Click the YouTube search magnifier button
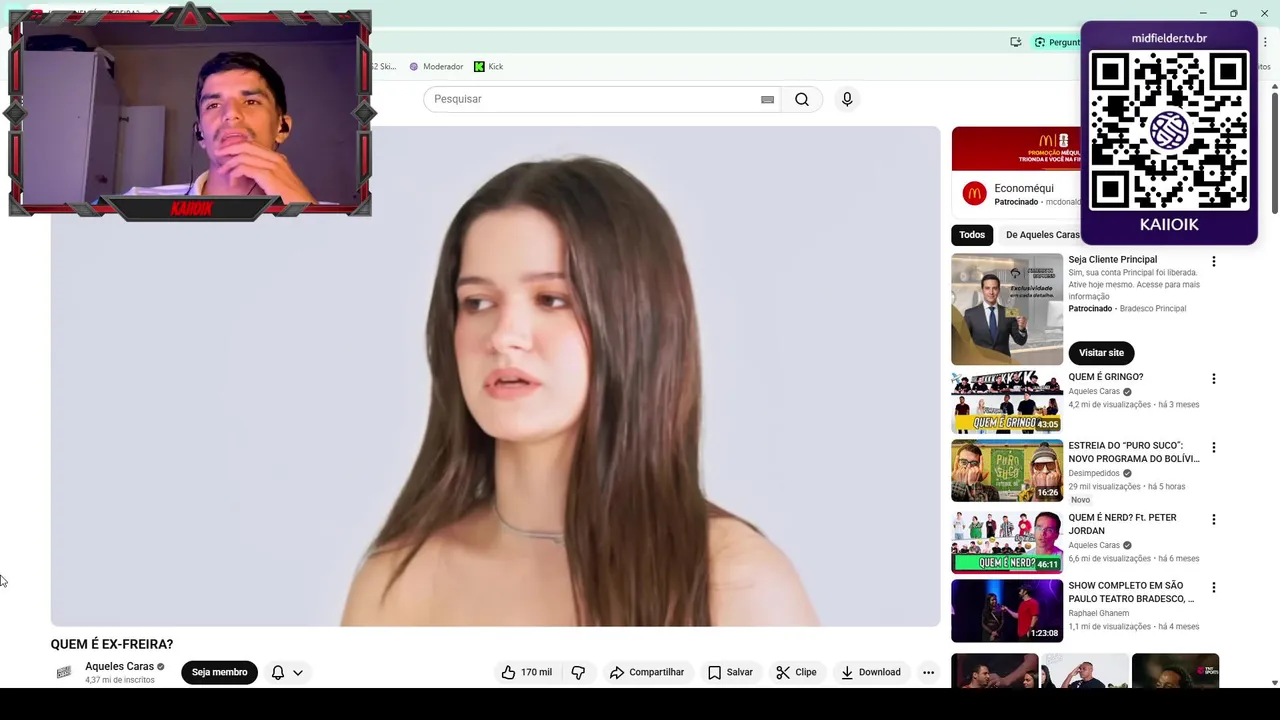Screen dimensions: 1280x720 pos(802,99)
